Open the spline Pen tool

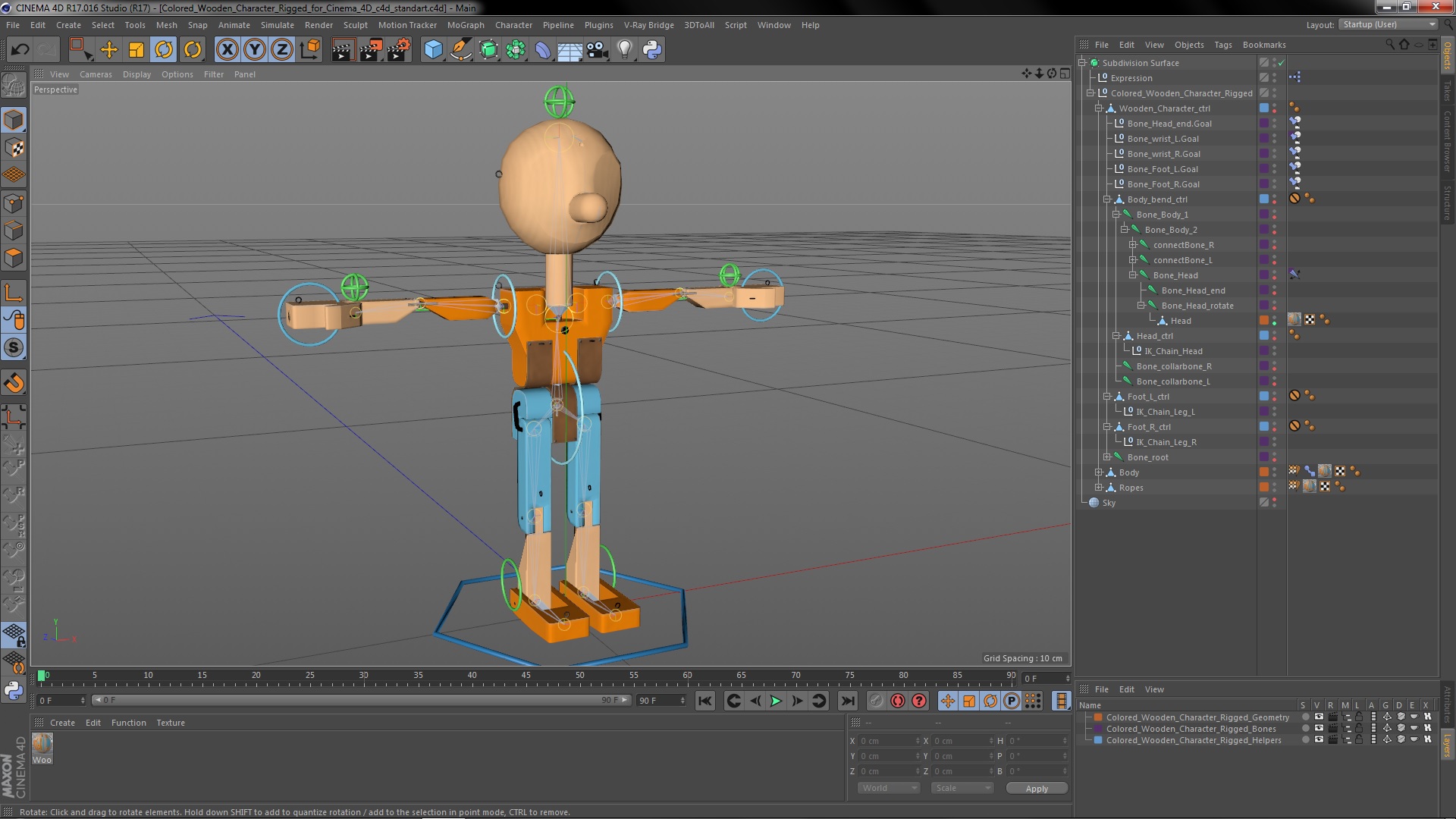460,50
